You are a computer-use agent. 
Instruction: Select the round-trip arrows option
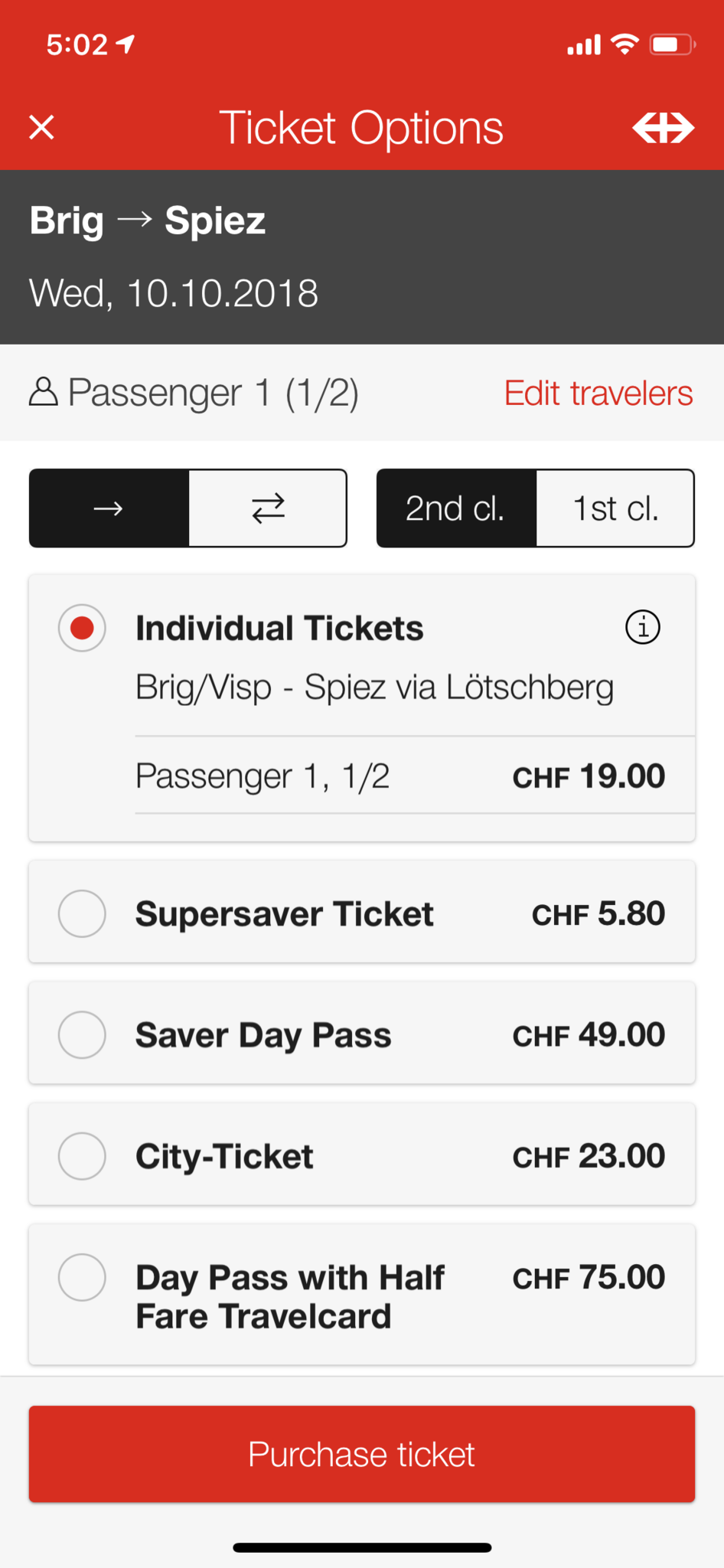point(268,508)
